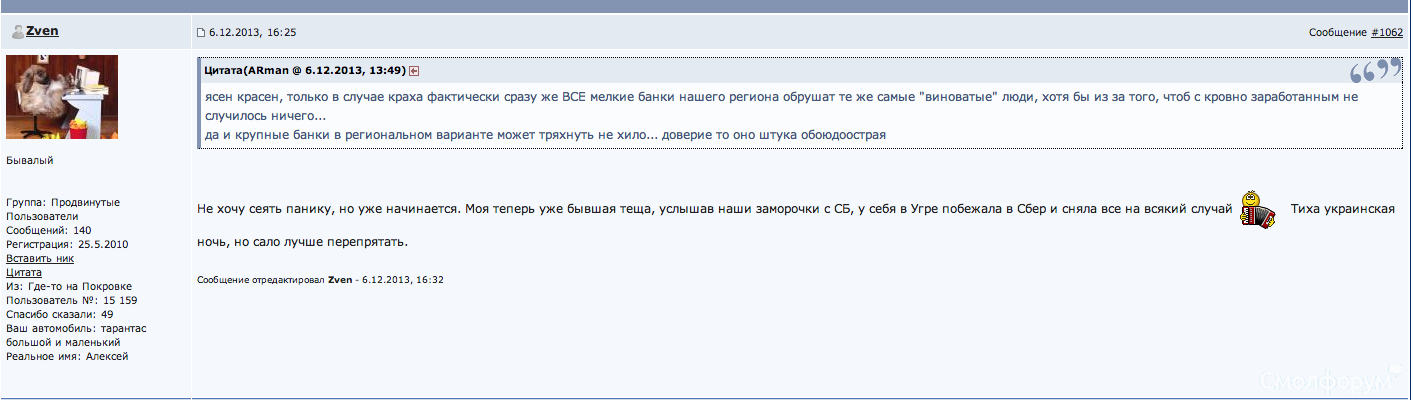This screenshot has width=1413, height=400.
Task: Click the post icon before 6.12.2013, 16:25
Action: pos(201,33)
